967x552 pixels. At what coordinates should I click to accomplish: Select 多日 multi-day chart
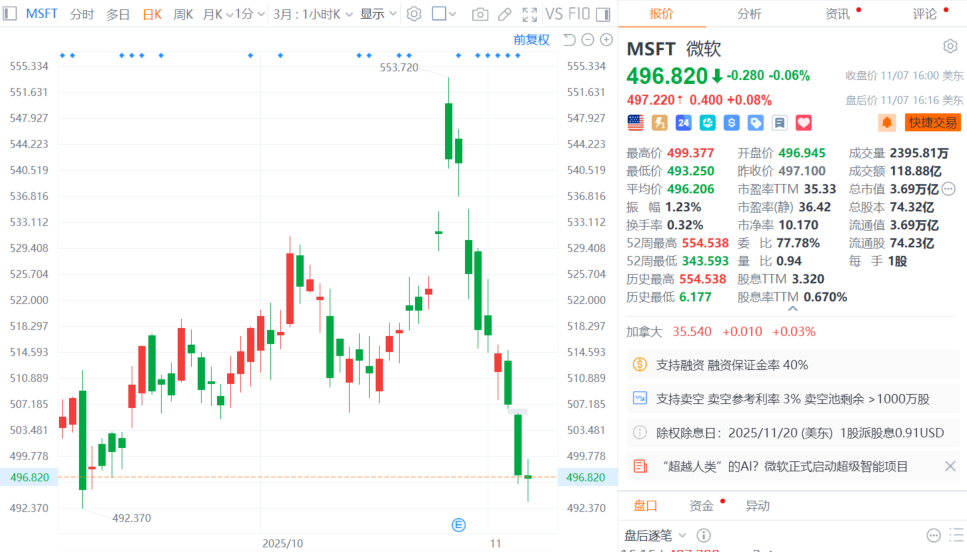(x=118, y=14)
